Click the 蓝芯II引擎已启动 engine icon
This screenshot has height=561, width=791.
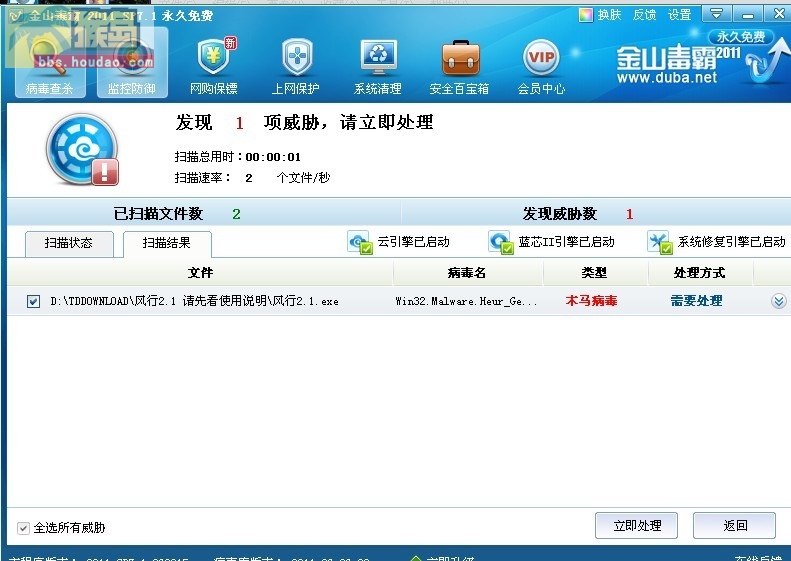500,242
